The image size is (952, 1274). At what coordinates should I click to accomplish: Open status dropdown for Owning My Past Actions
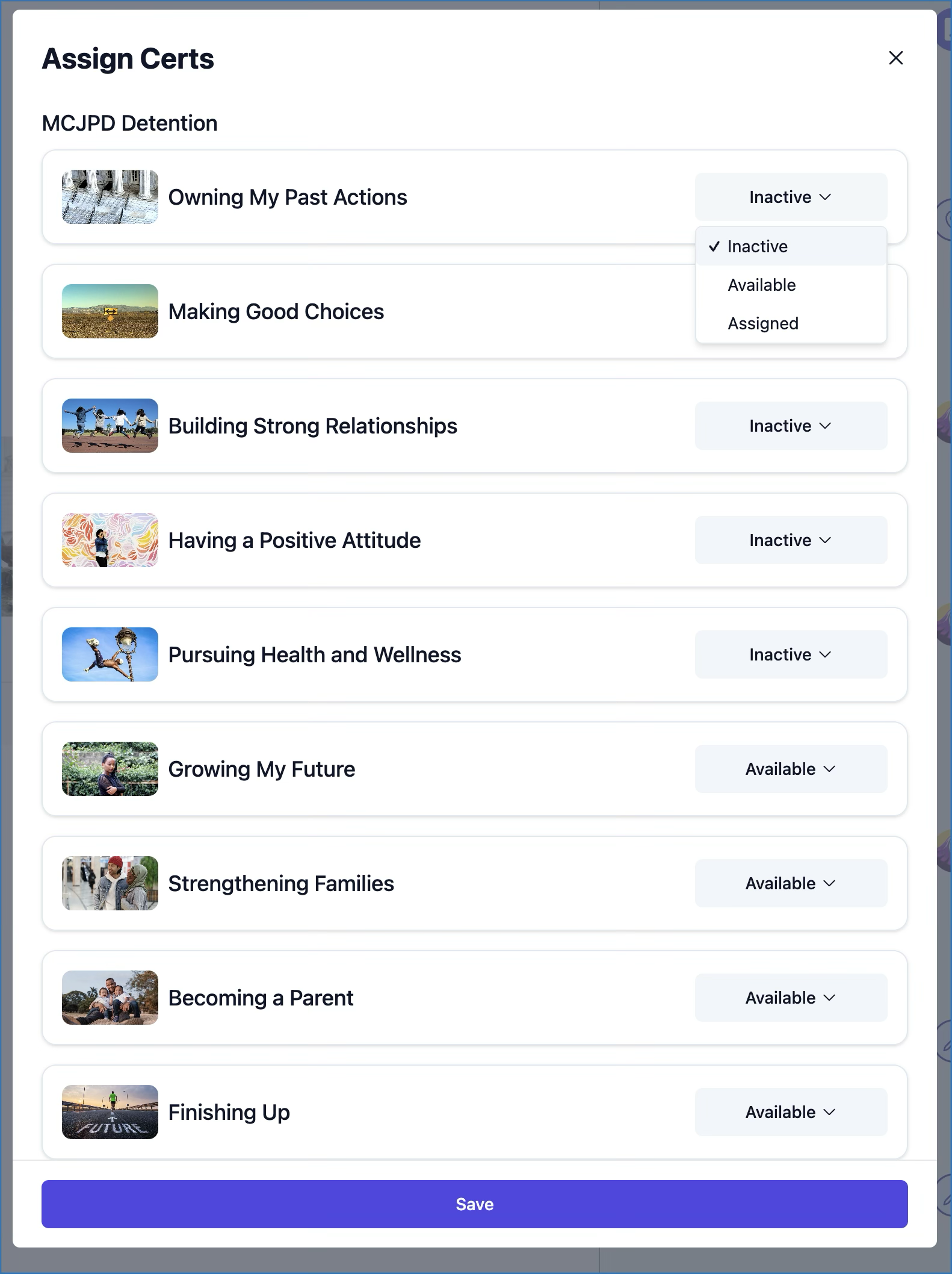point(790,197)
